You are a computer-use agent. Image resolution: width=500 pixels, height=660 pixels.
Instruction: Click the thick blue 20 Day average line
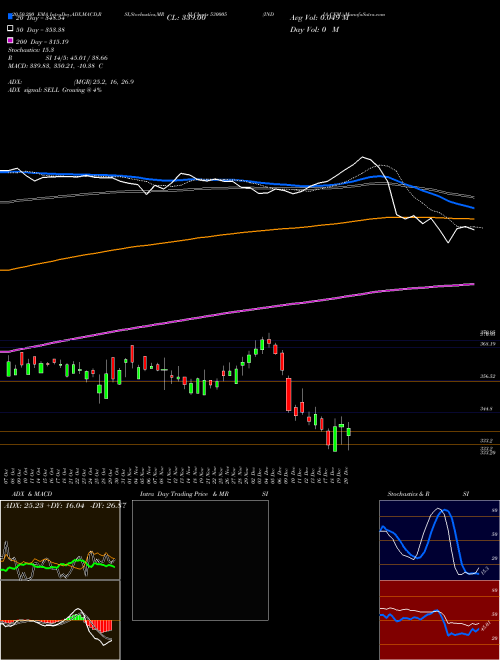coord(236,180)
